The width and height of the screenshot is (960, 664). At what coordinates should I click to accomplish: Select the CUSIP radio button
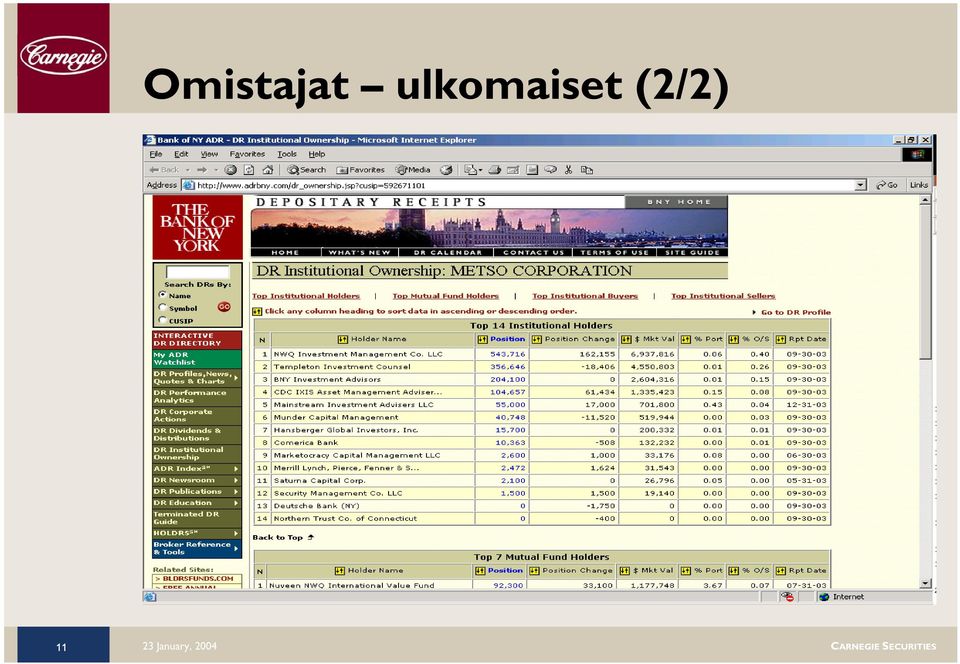162,320
